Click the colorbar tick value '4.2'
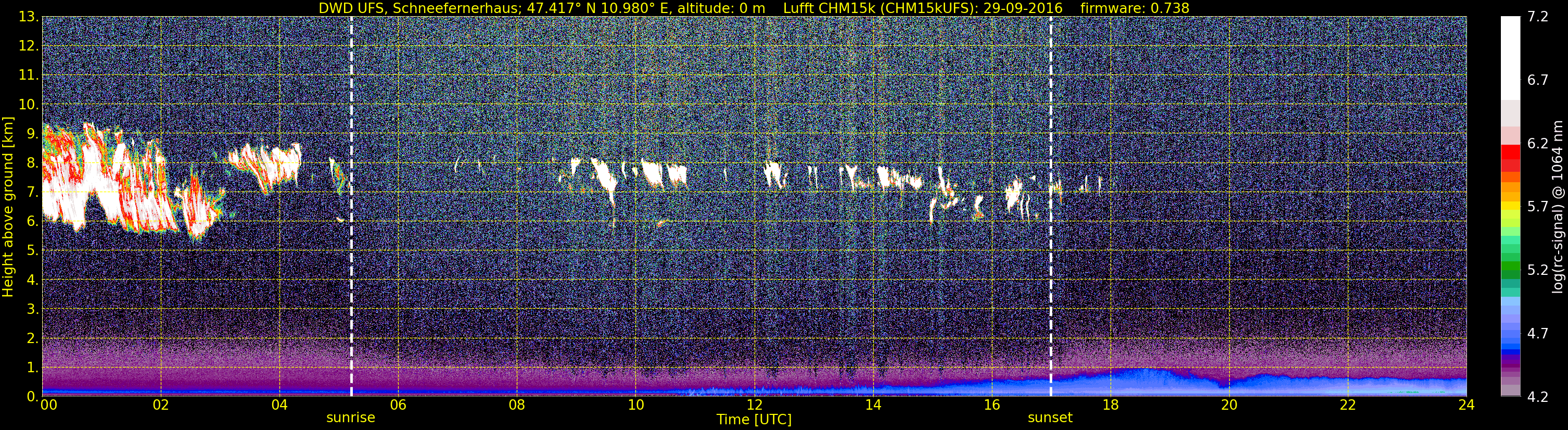 click(1538, 397)
